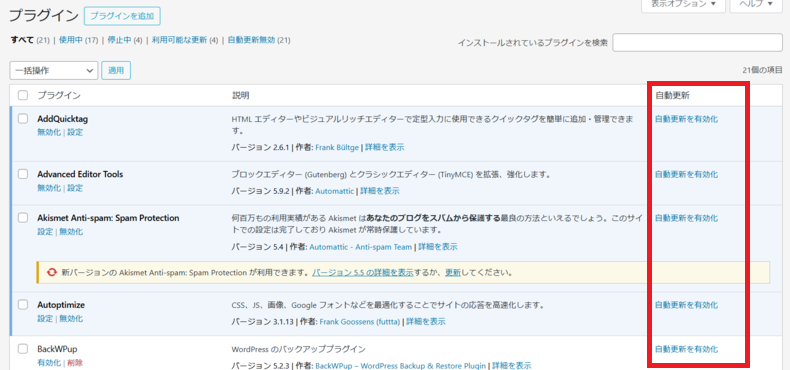View Advanced Editor Tools 詳細を表示 link
790x370 pixels.
click(x=380, y=192)
